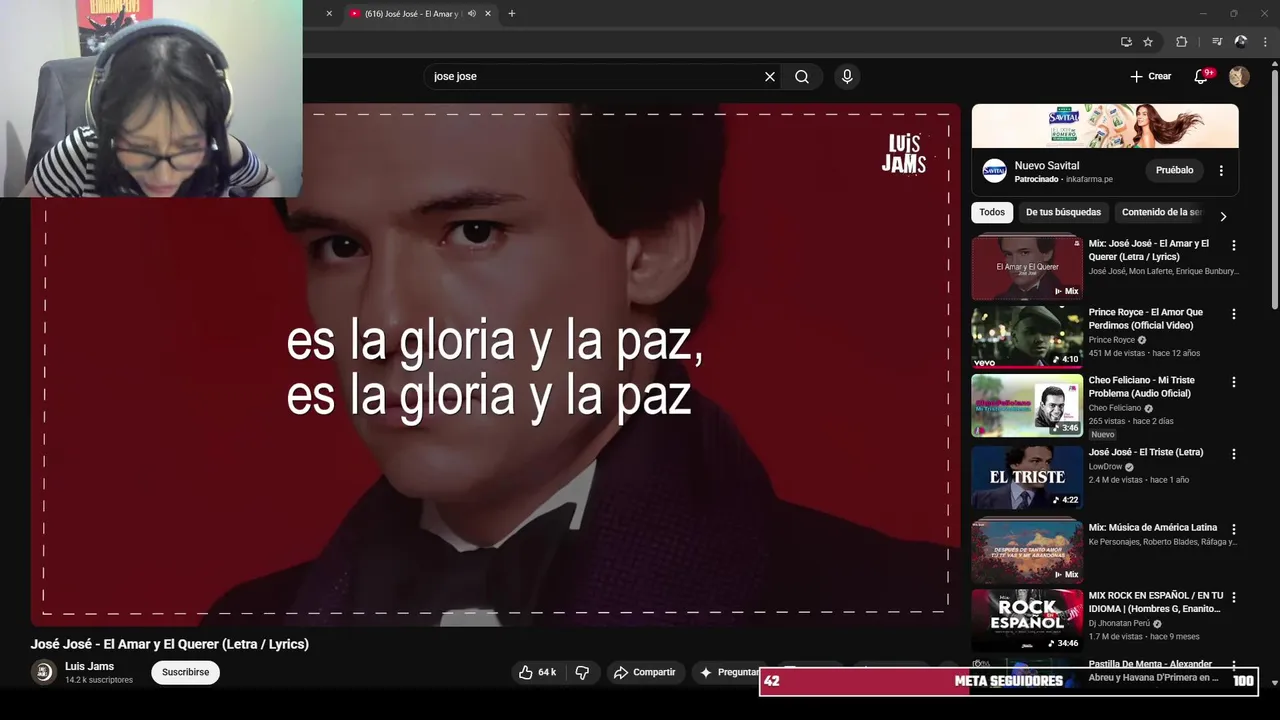Open the José José Mix thumbnail

[1027, 268]
